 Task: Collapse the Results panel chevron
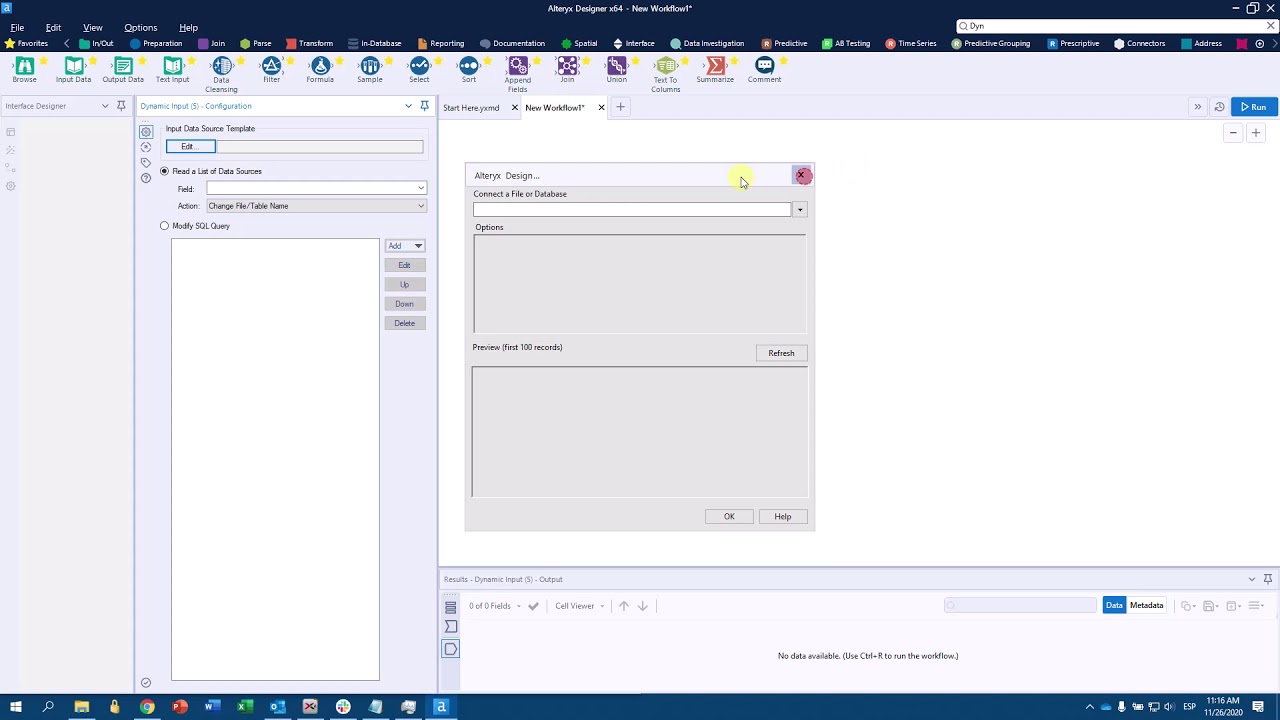click(1251, 579)
